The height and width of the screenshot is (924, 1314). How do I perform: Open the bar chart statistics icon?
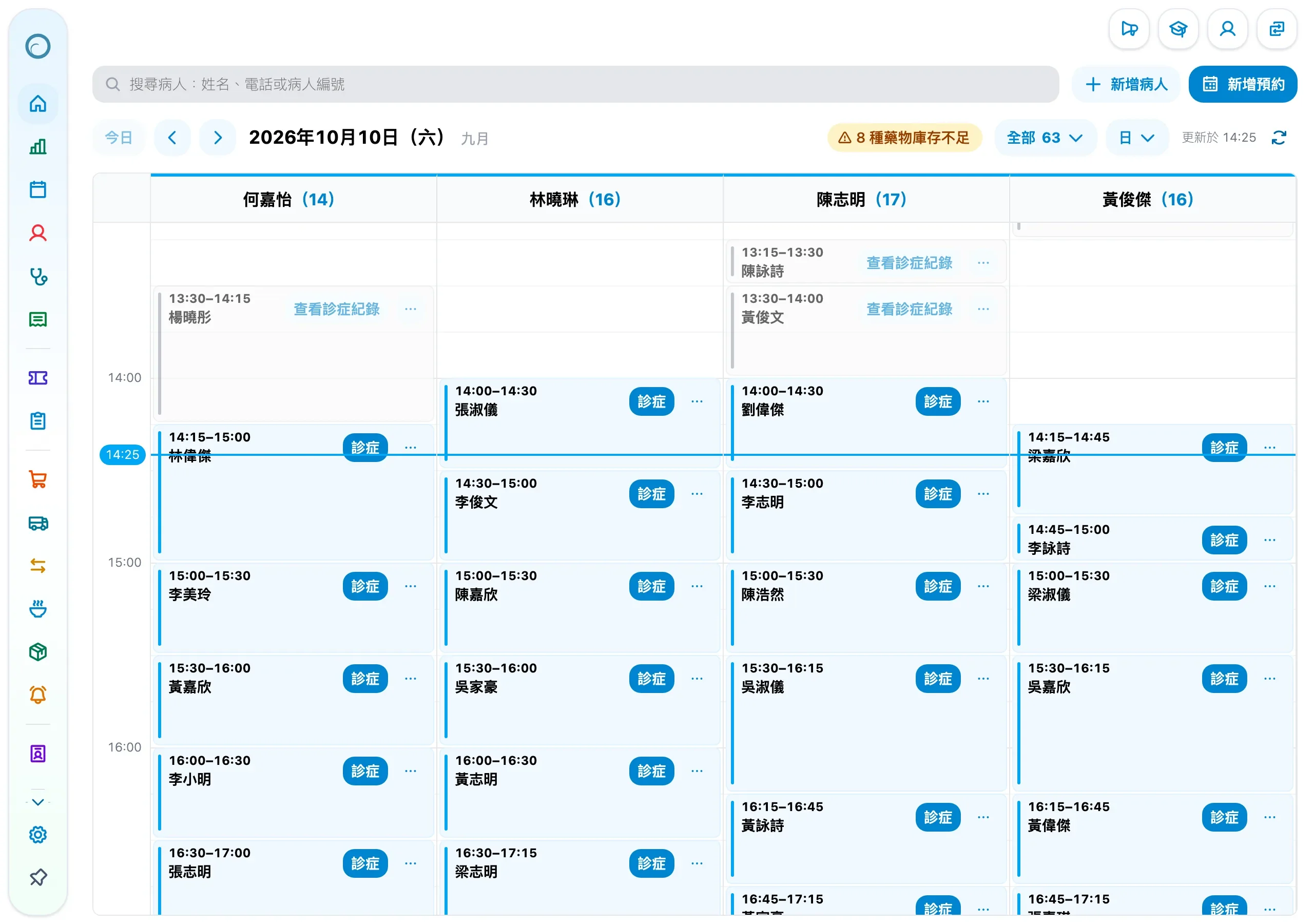(38, 147)
